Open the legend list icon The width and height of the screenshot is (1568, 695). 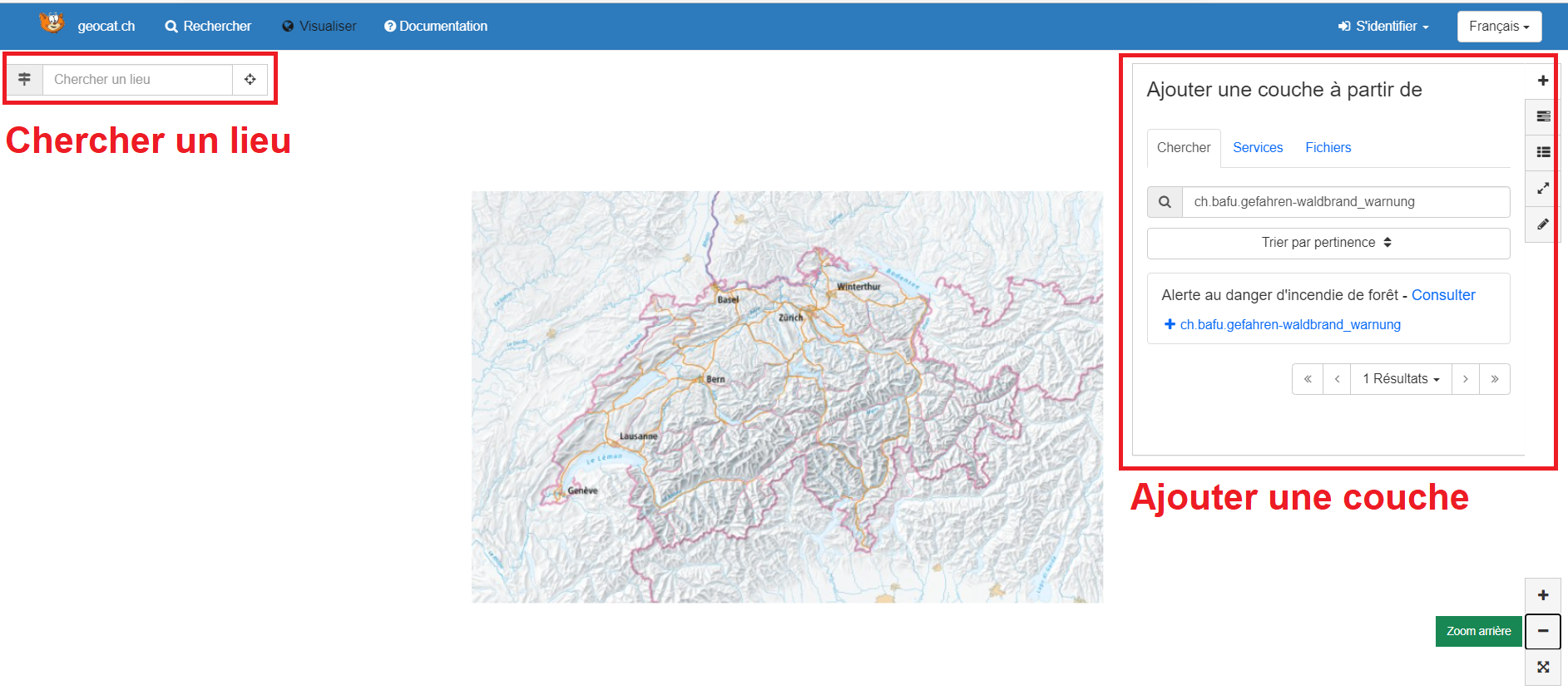1542,152
